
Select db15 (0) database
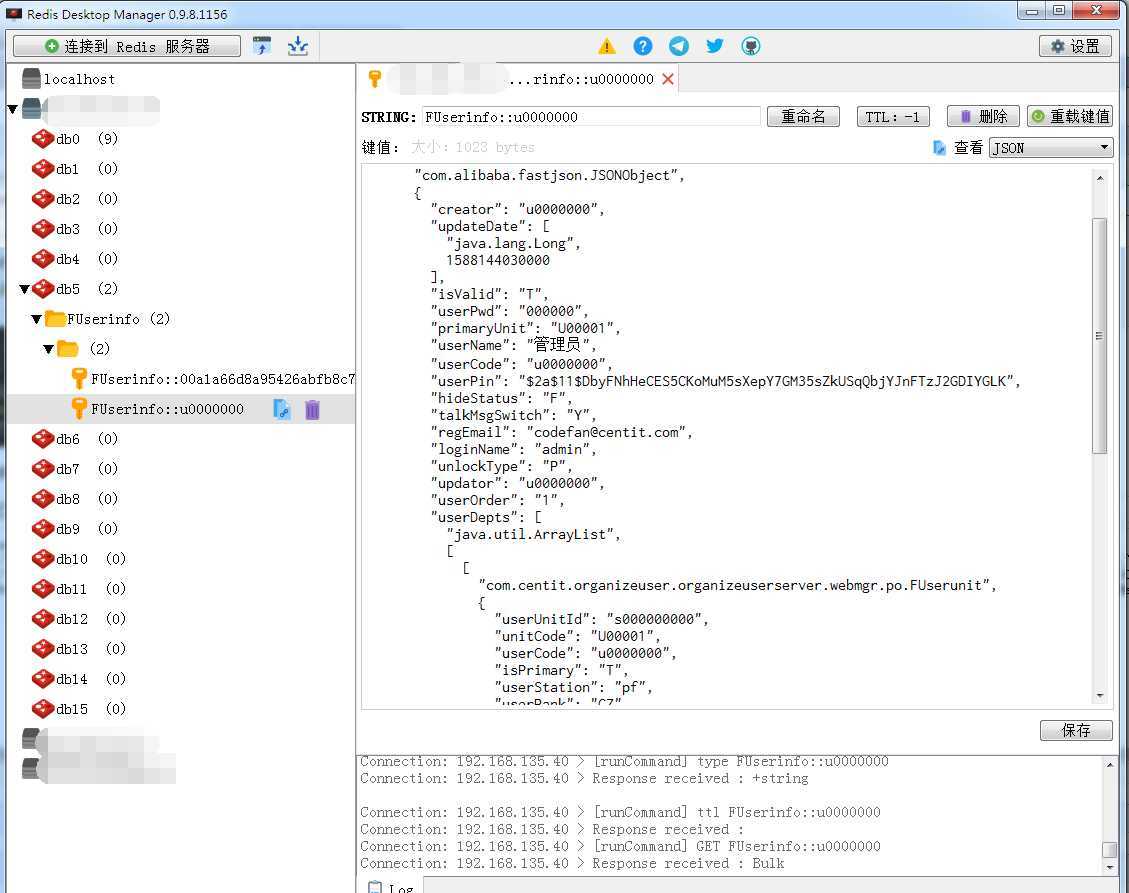tap(91, 709)
